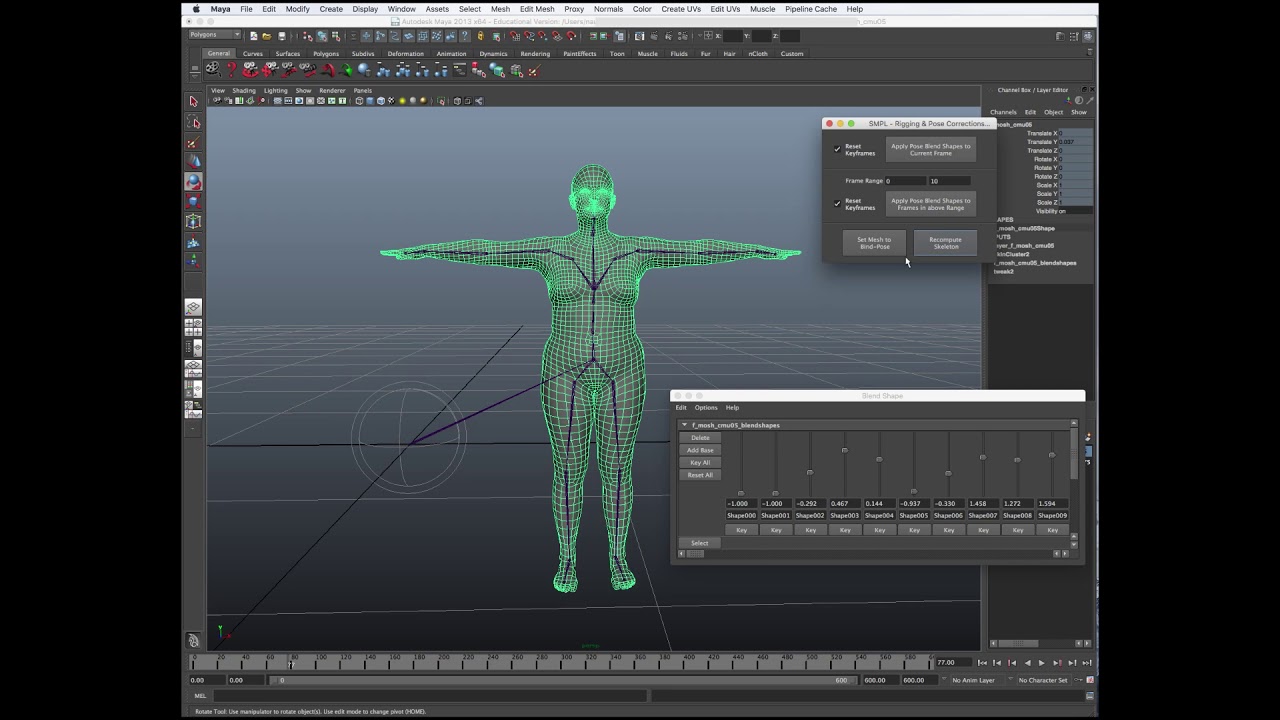This screenshot has height=720, width=1280.
Task: Click the Shape002 weight field showing -0.292
Action: (x=810, y=503)
